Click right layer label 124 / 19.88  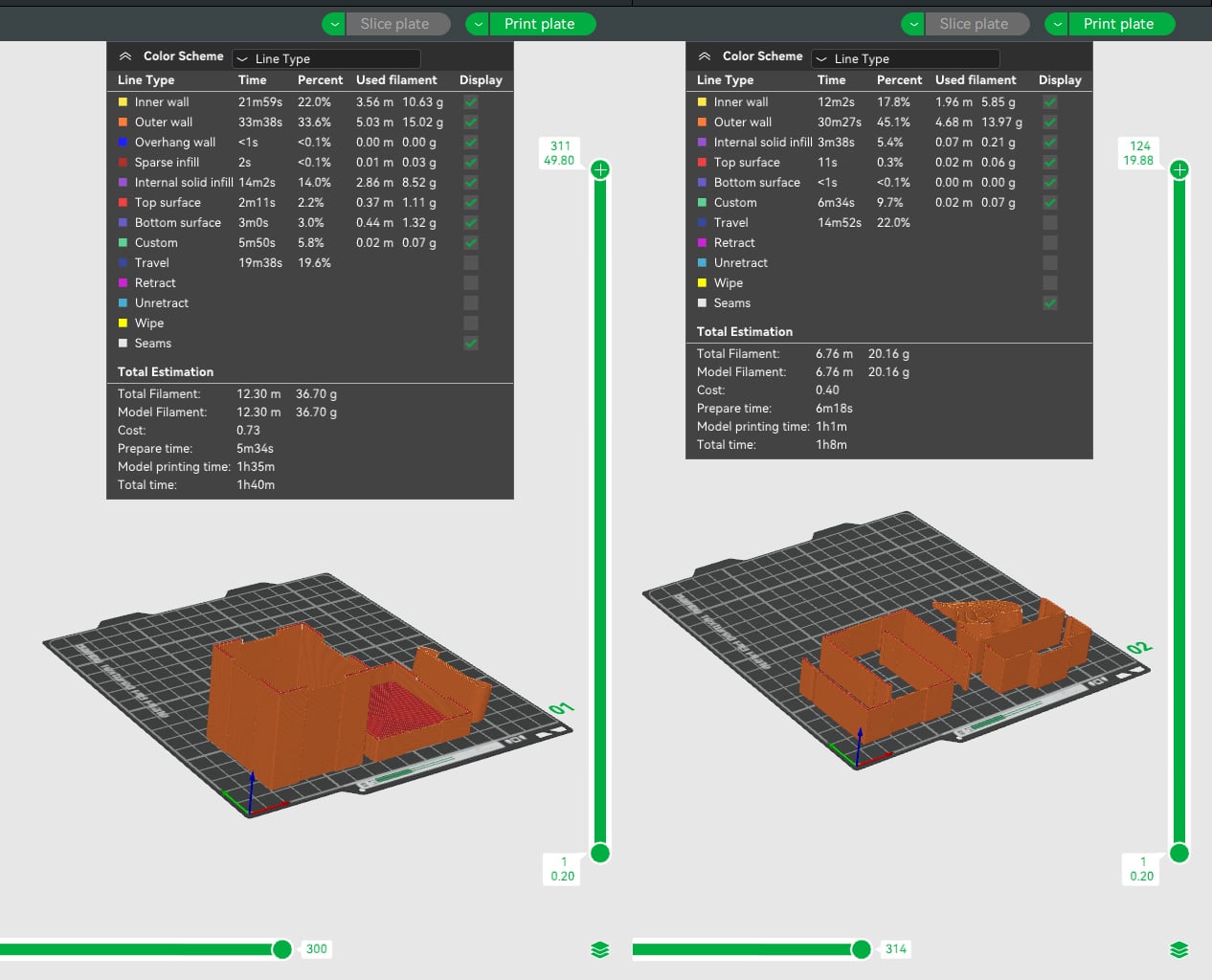coord(1139,153)
